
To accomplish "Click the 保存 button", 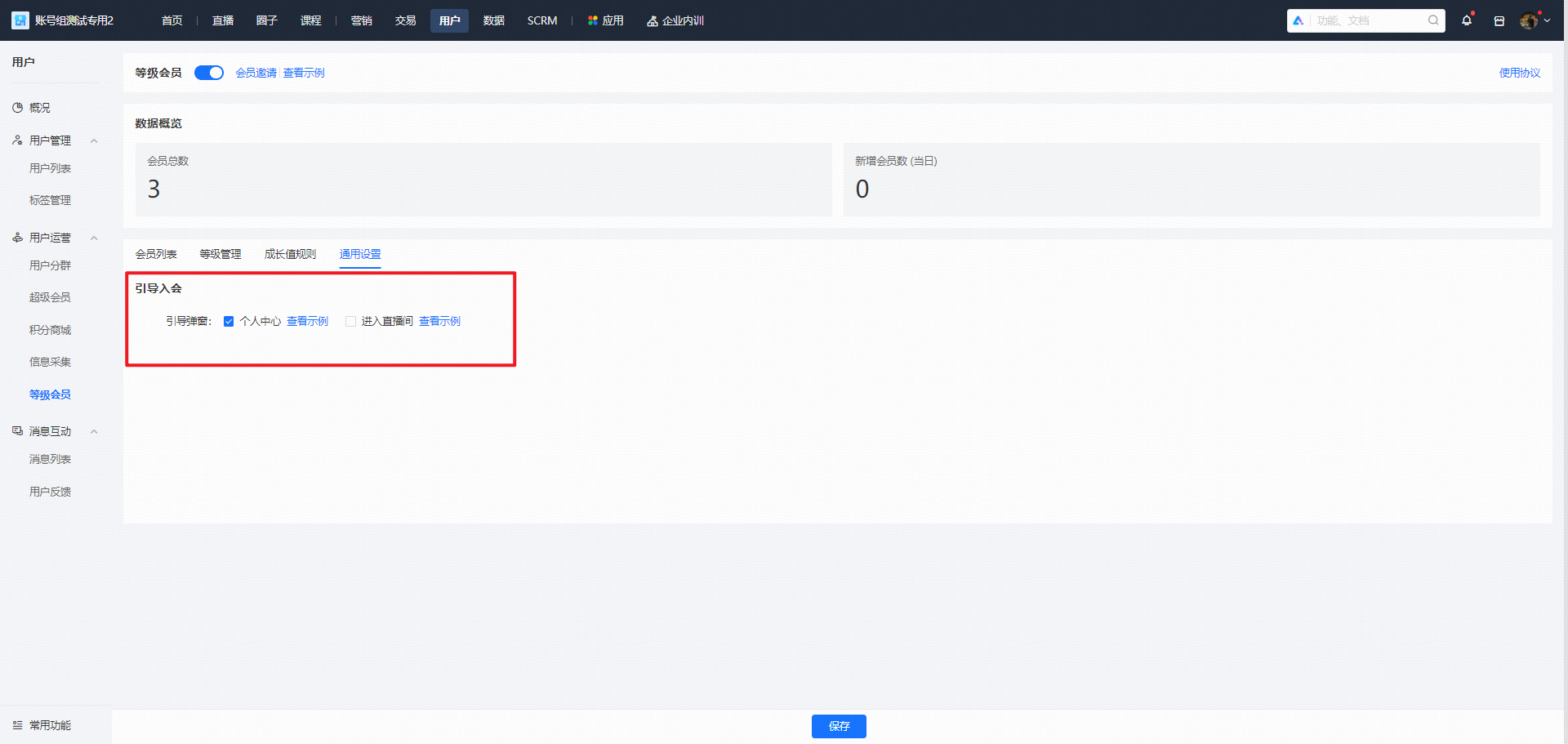I will point(839,726).
